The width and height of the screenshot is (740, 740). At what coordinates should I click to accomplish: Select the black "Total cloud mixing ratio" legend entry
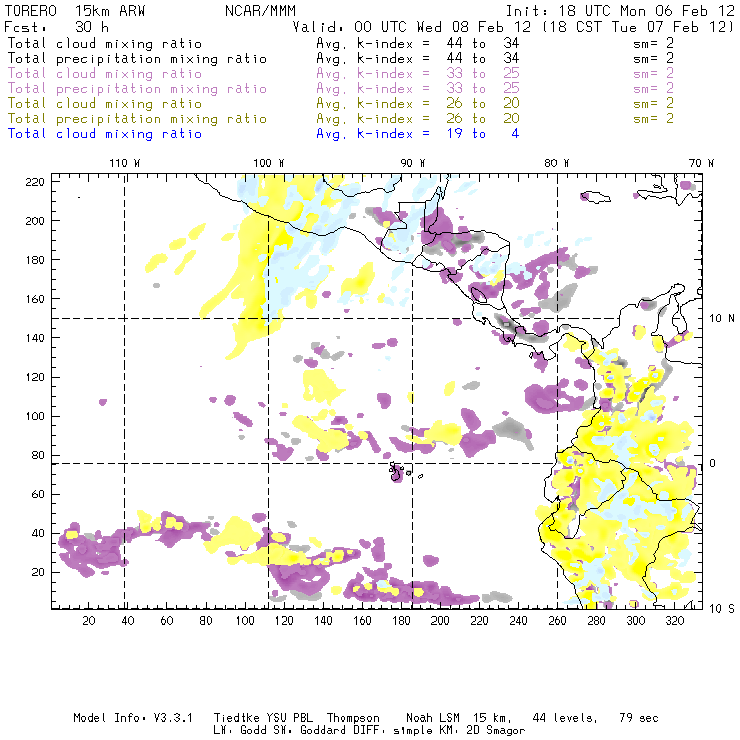pyautogui.click(x=105, y=44)
